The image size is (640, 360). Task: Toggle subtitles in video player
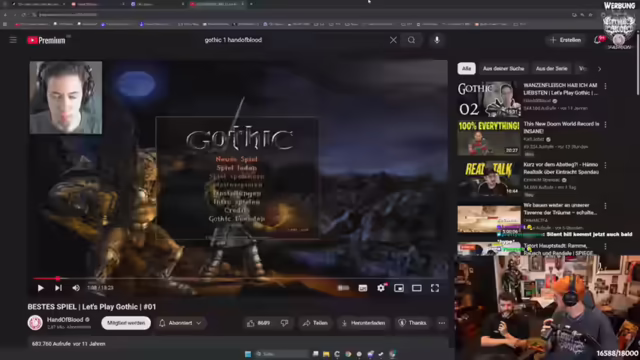click(x=363, y=288)
